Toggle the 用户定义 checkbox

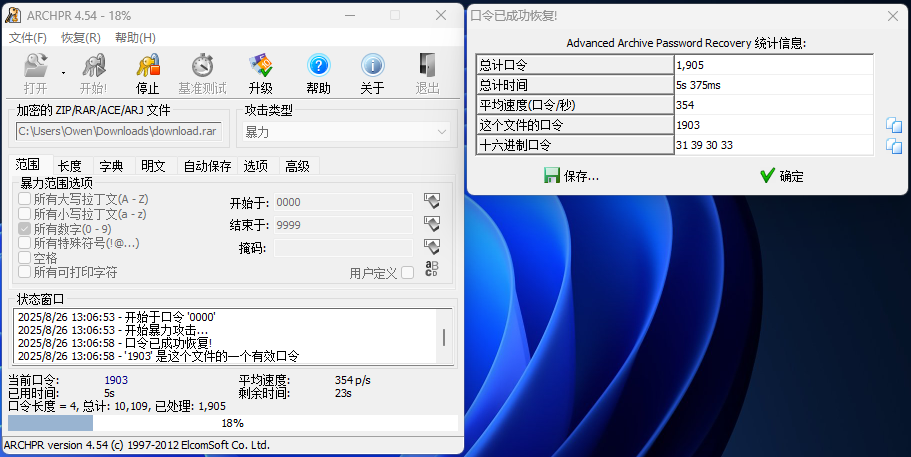[x=408, y=272]
